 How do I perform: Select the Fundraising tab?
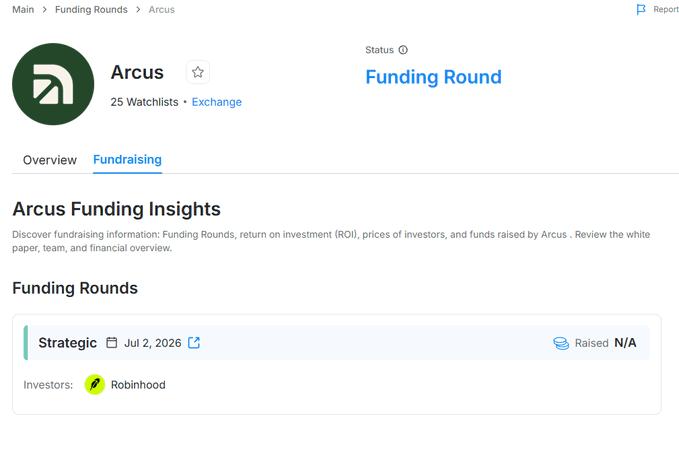tap(127, 160)
